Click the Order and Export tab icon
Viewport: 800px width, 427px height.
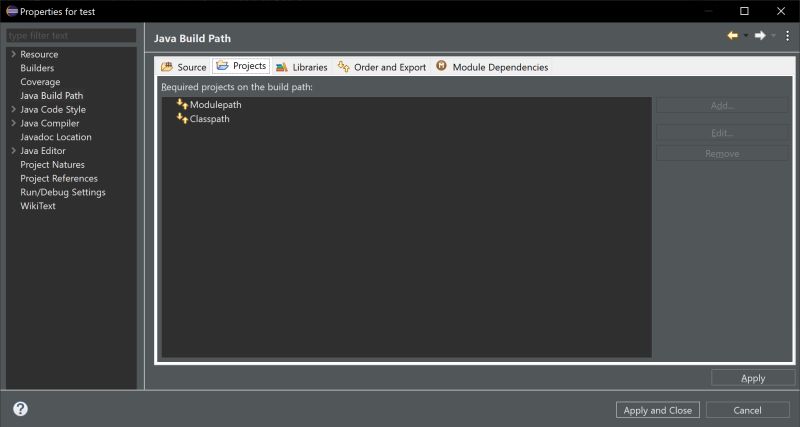pyautogui.click(x=343, y=66)
